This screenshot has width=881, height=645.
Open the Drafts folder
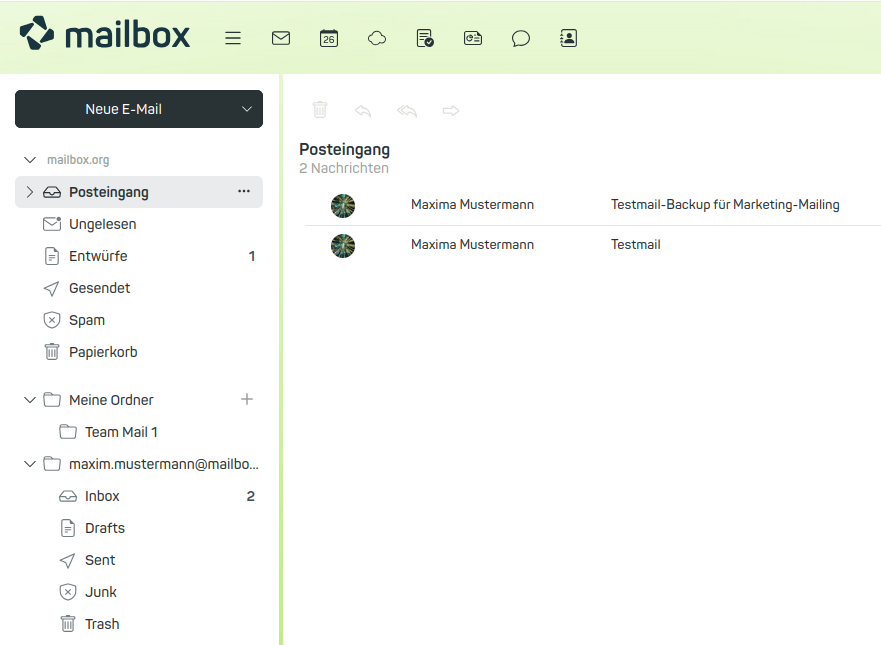click(x=139, y=528)
